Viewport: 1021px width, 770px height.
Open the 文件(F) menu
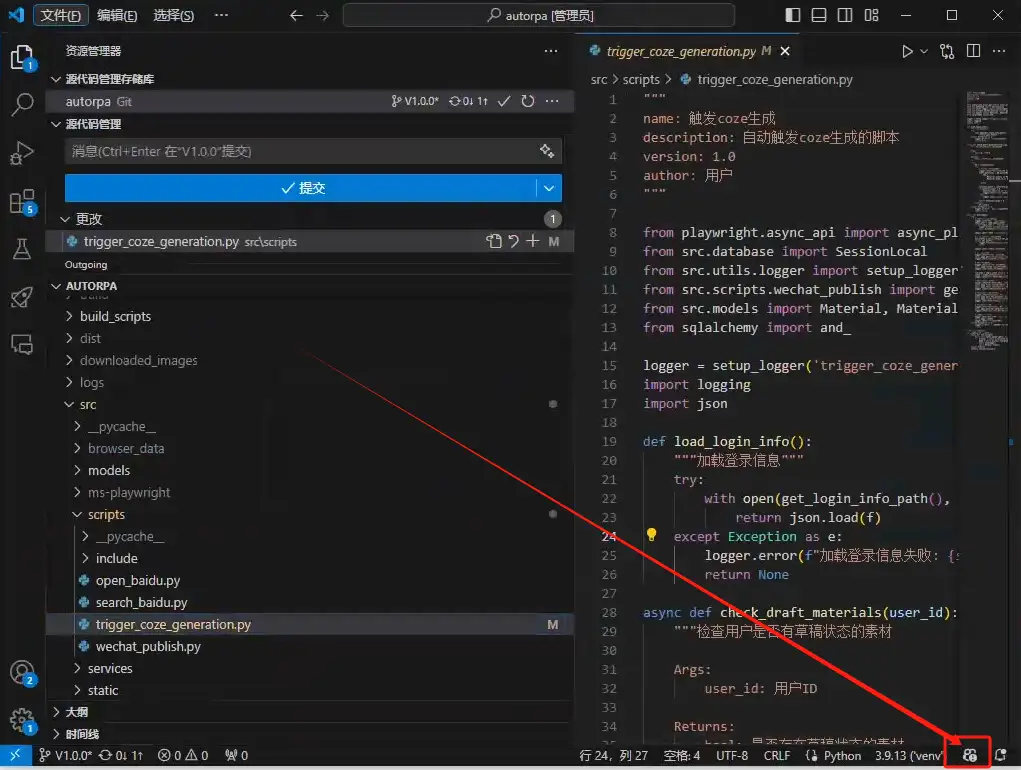(61, 15)
